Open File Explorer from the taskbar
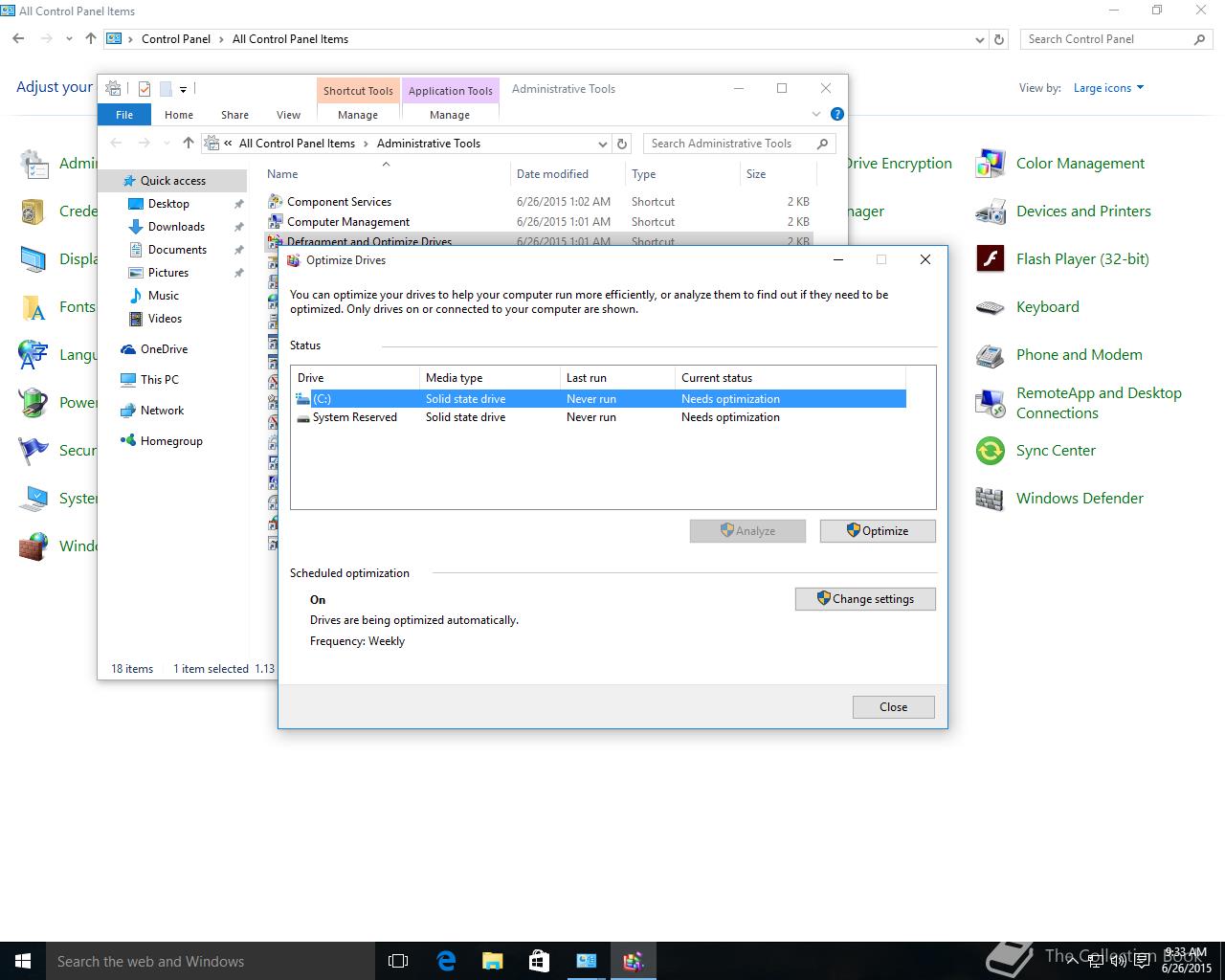This screenshot has height=980, width=1225. tap(493, 961)
